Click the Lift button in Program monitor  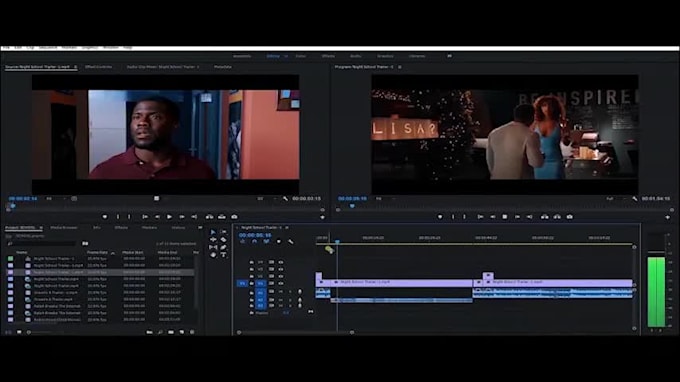pos(545,217)
